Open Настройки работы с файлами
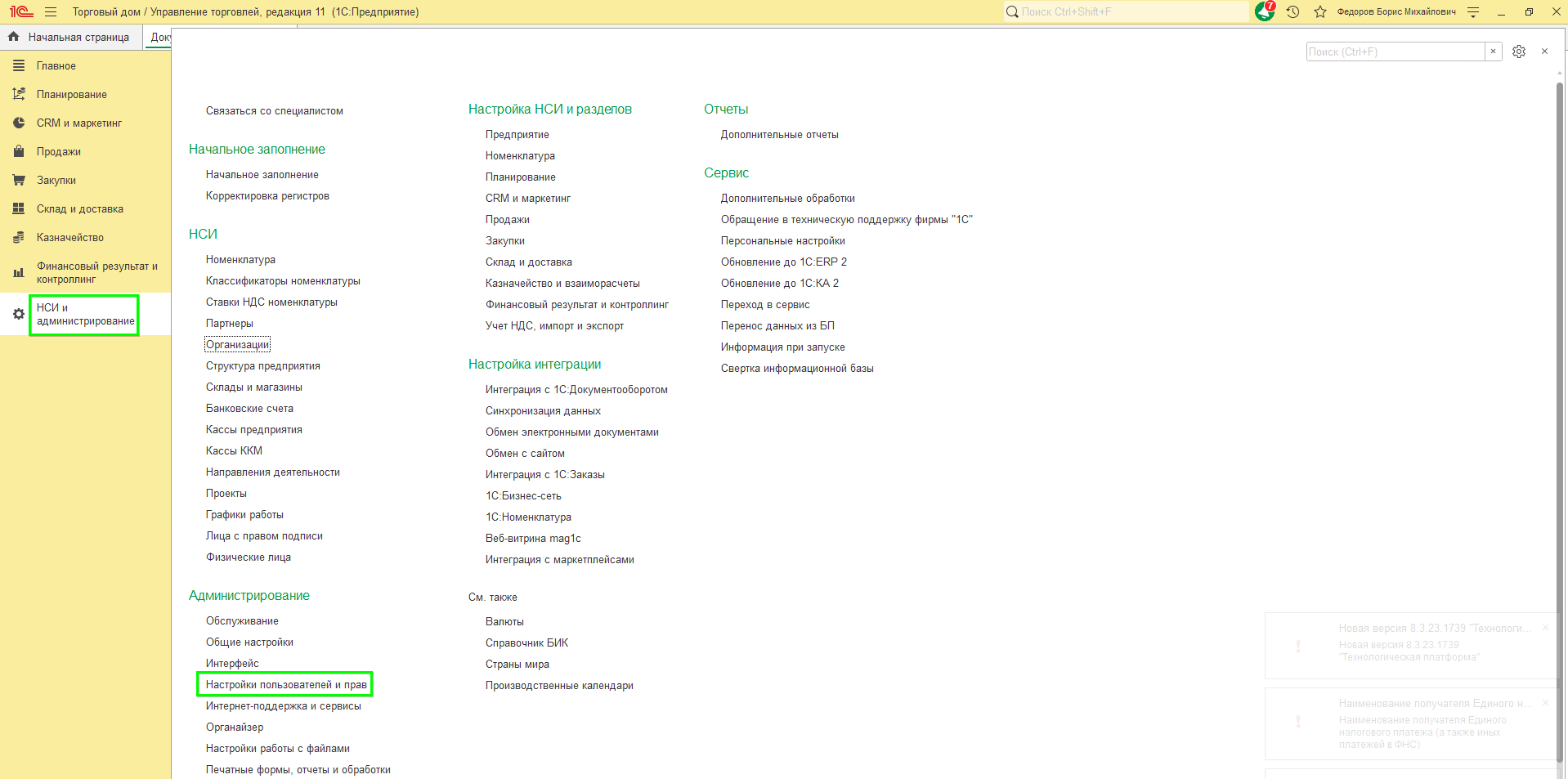The image size is (1568, 779). pos(278,749)
